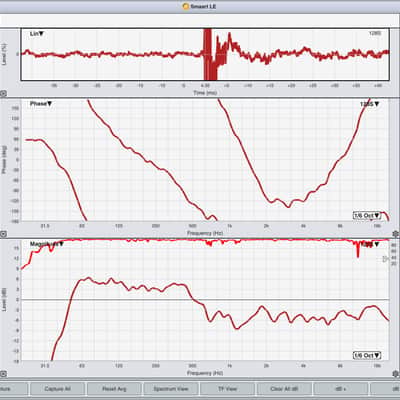
Task: Click the Smaart LE logo in title bar
Action: coord(186,6)
